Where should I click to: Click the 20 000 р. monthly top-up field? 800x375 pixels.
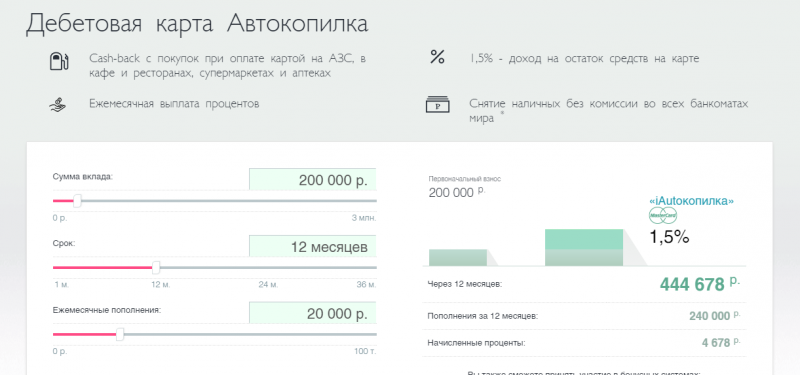coord(313,313)
